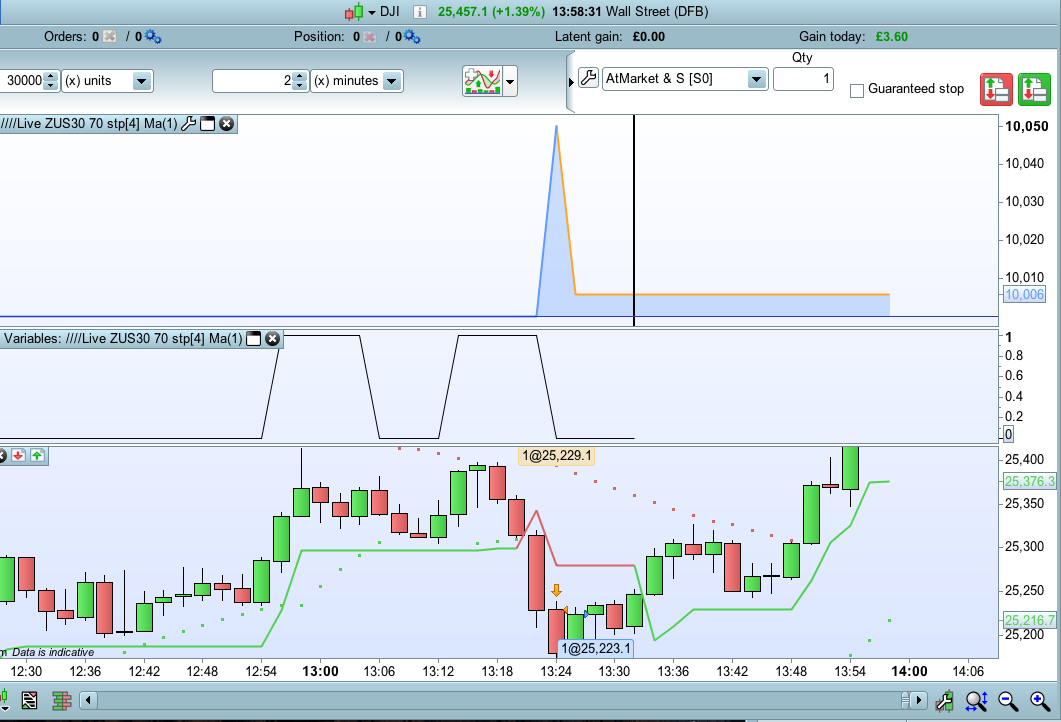
Task: Click the zoom with arrows auto-scale icon
Action: 976,701
